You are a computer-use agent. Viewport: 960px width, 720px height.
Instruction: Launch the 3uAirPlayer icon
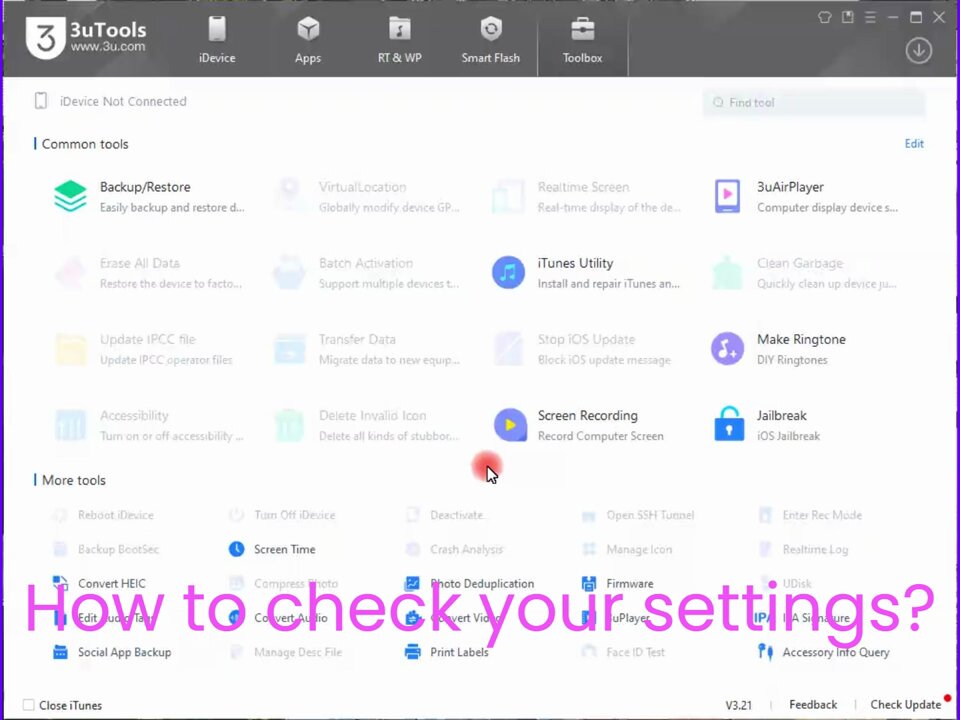[x=727, y=196]
